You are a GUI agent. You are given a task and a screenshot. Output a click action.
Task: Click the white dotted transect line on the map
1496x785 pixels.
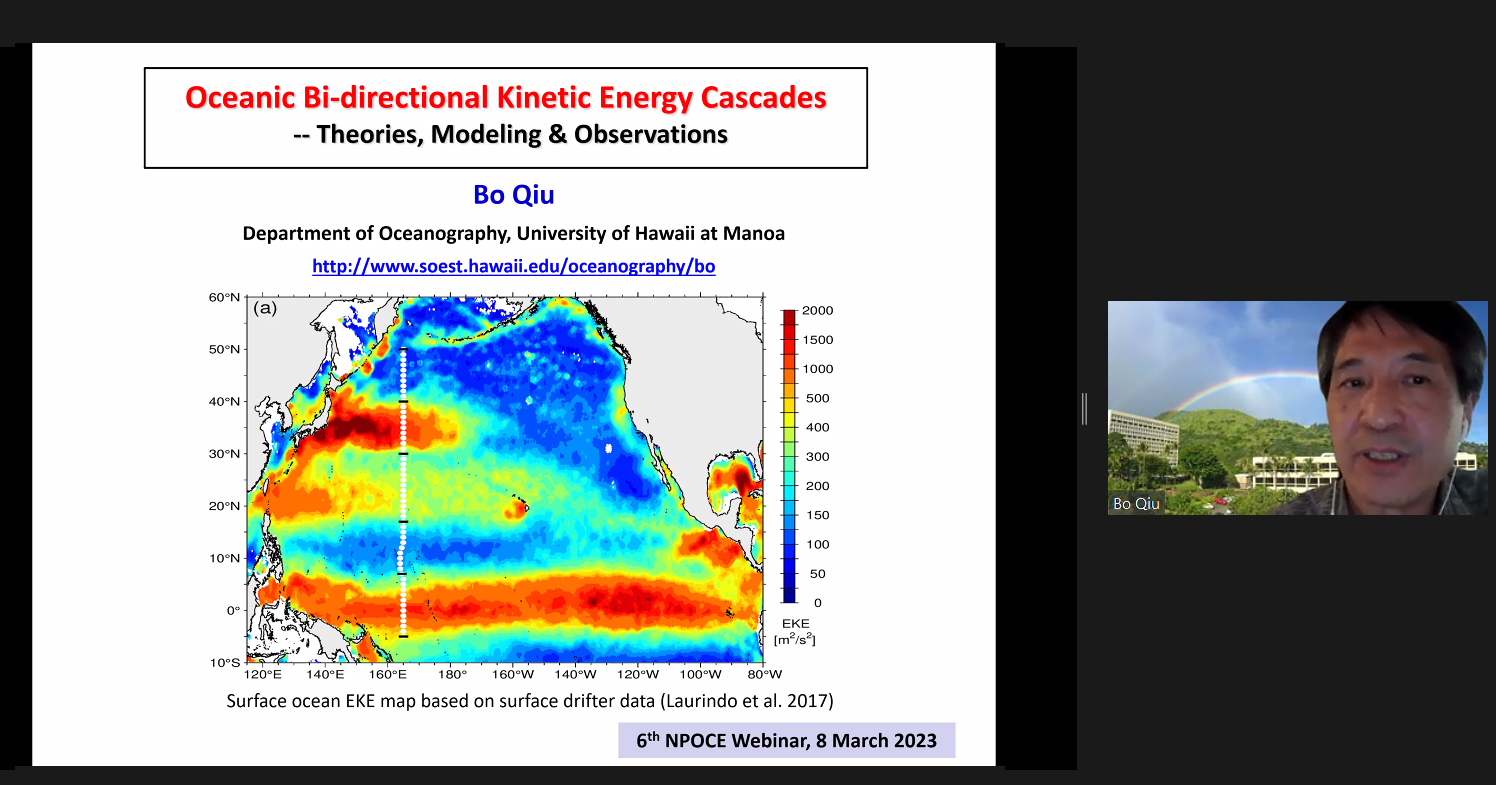click(x=403, y=490)
